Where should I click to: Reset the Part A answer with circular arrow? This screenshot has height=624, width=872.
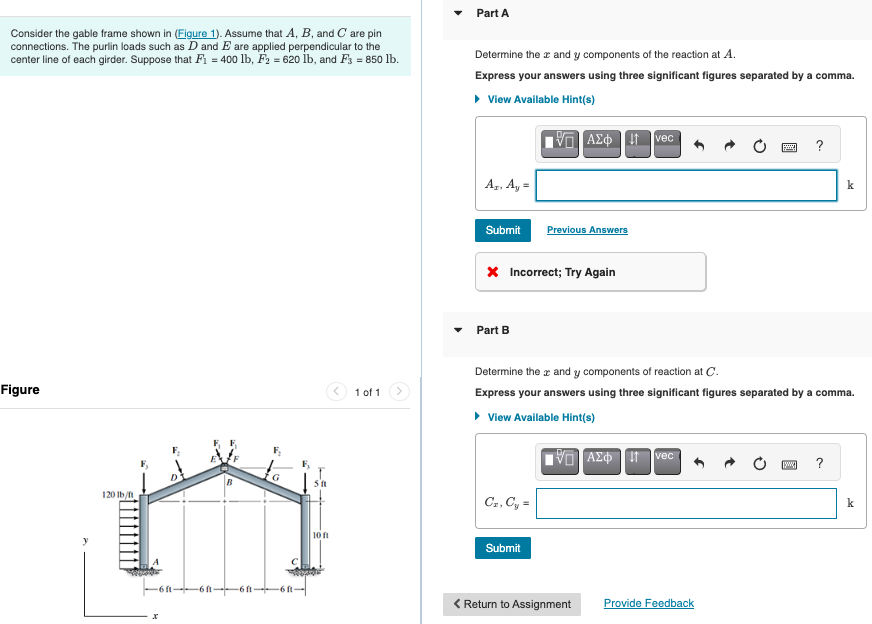tap(759, 144)
